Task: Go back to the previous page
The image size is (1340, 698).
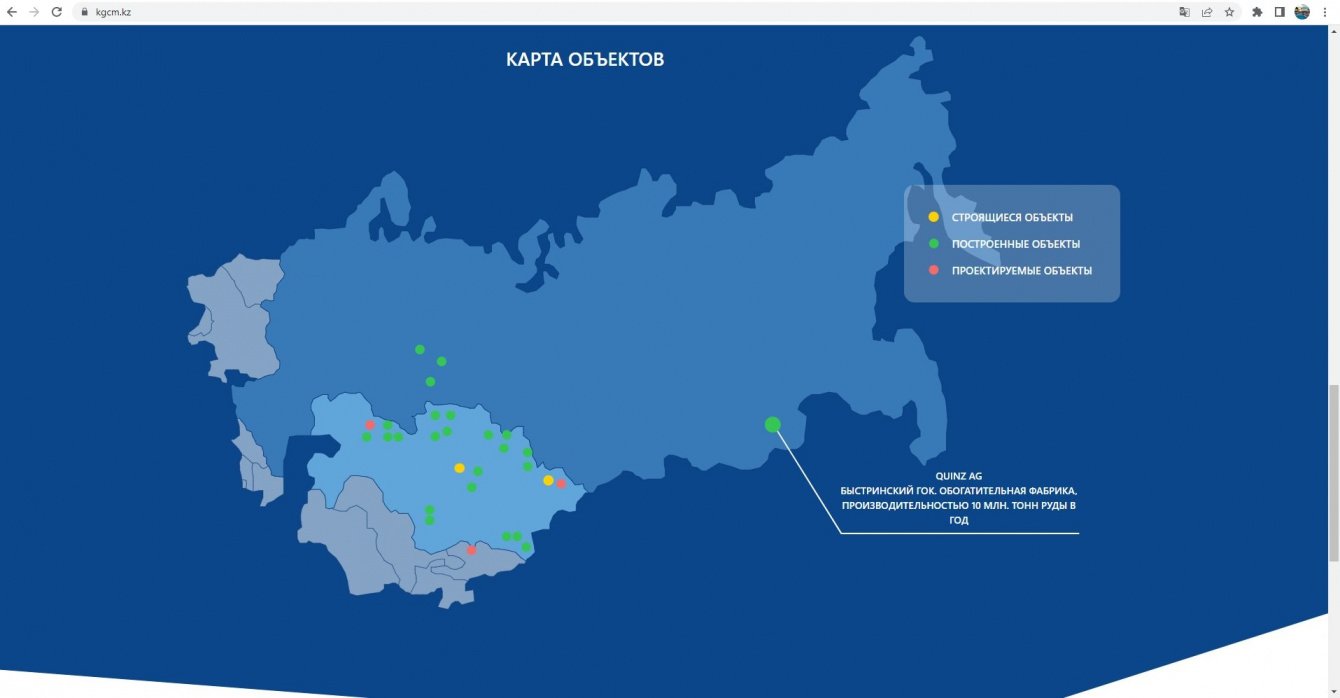Action: pyautogui.click(x=12, y=12)
